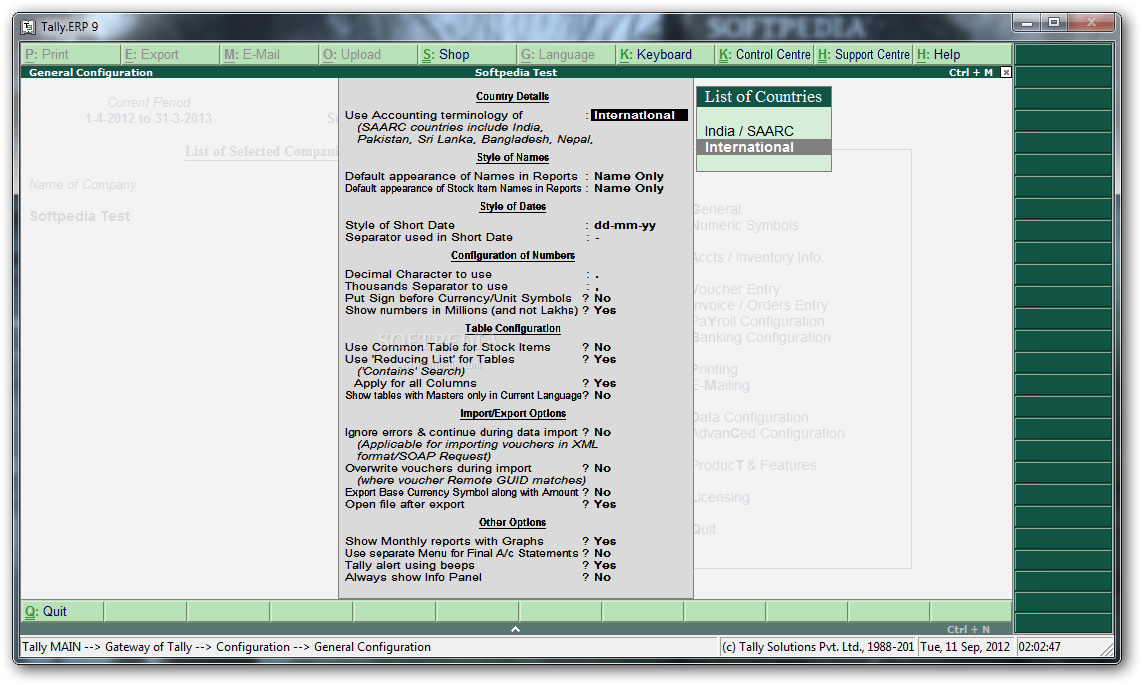This screenshot has width=1142, height=685.
Task: Select International in List of Countries
Action: [763, 147]
